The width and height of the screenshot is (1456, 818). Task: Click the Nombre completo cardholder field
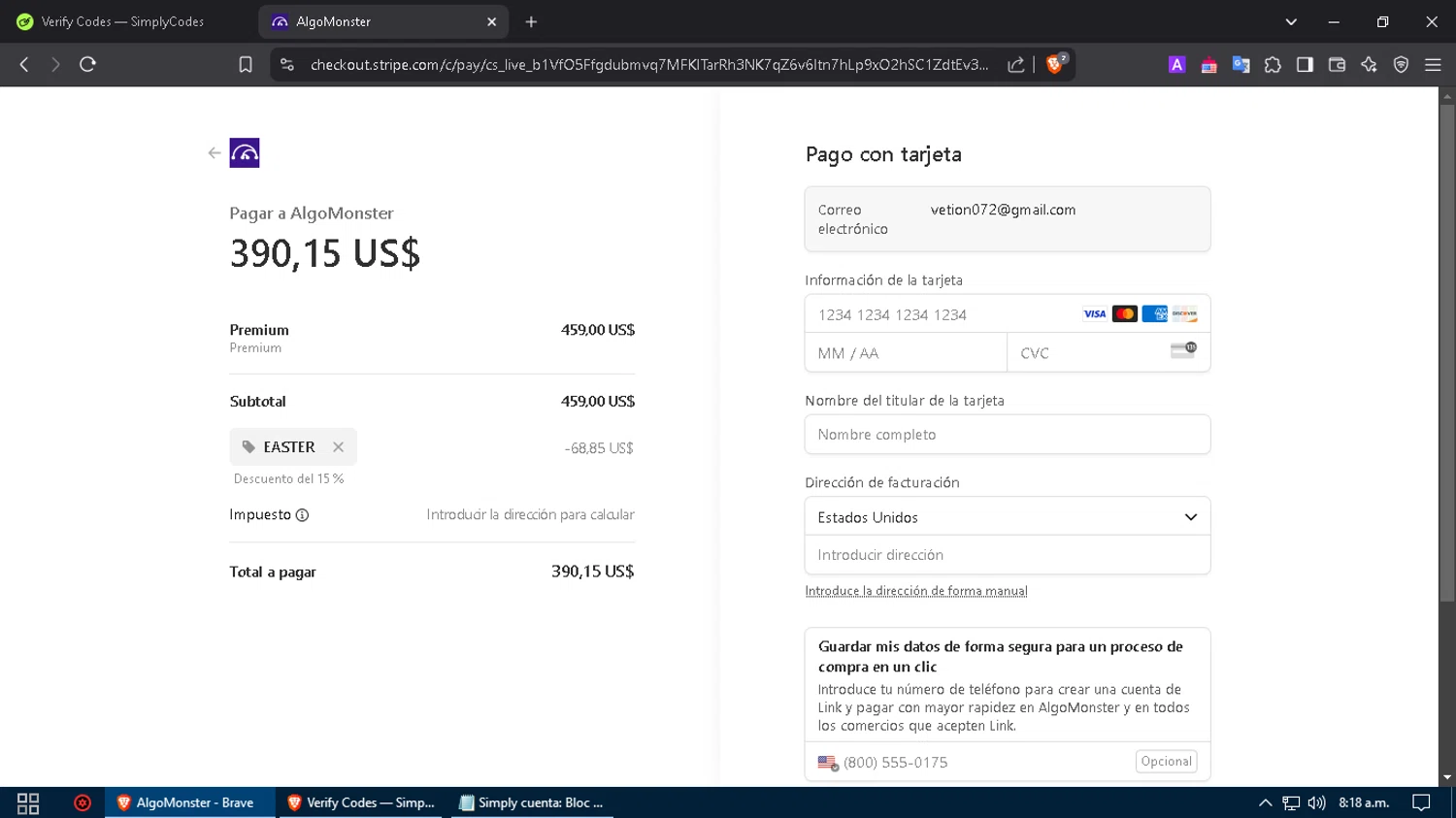coord(1008,435)
